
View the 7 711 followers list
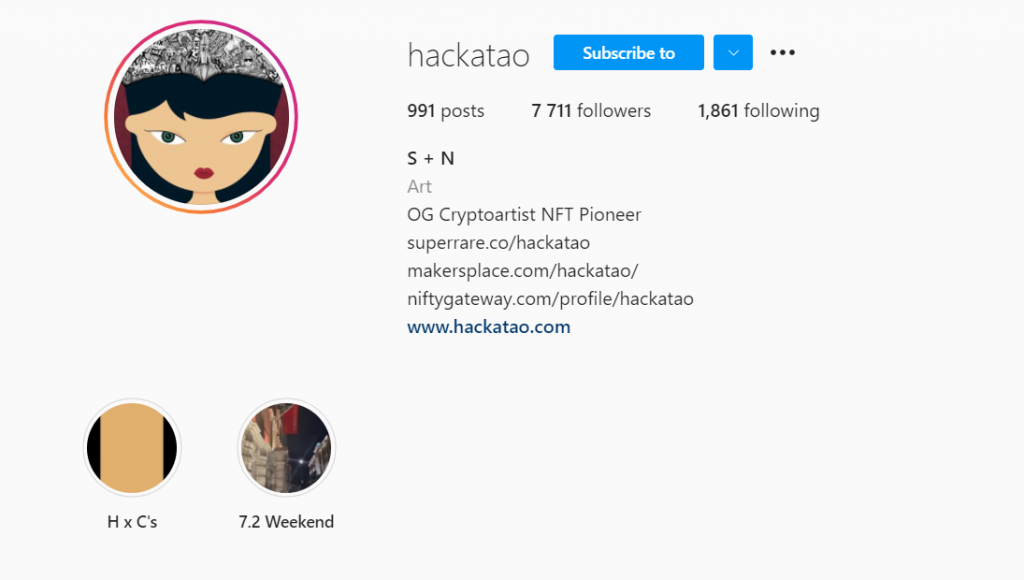pyautogui.click(x=591, y=111)
